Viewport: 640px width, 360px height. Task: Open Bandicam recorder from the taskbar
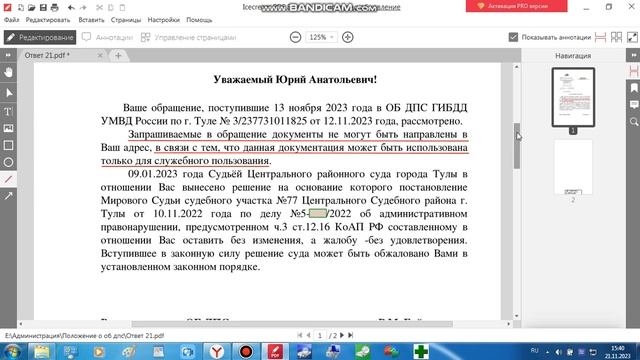pos(246,351)
